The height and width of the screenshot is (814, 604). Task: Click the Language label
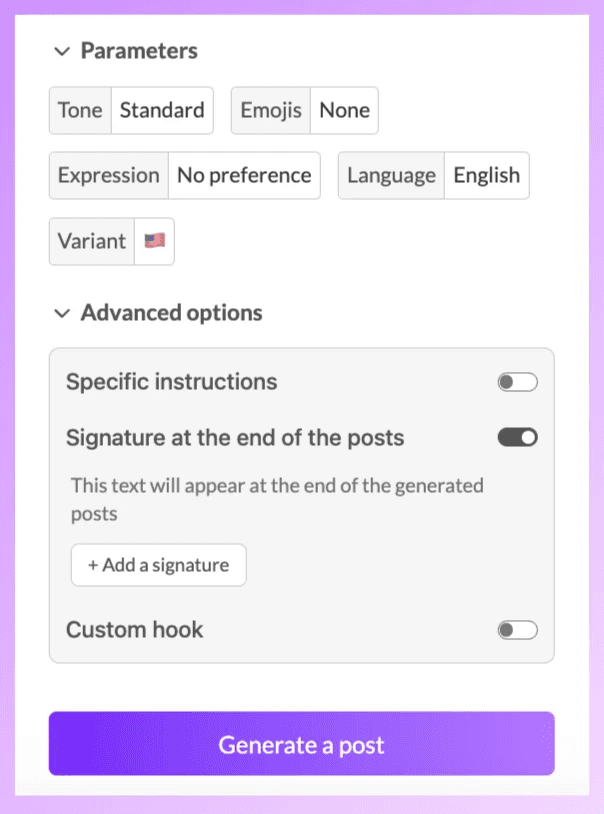pyautogui.click(x=392, y=175)
